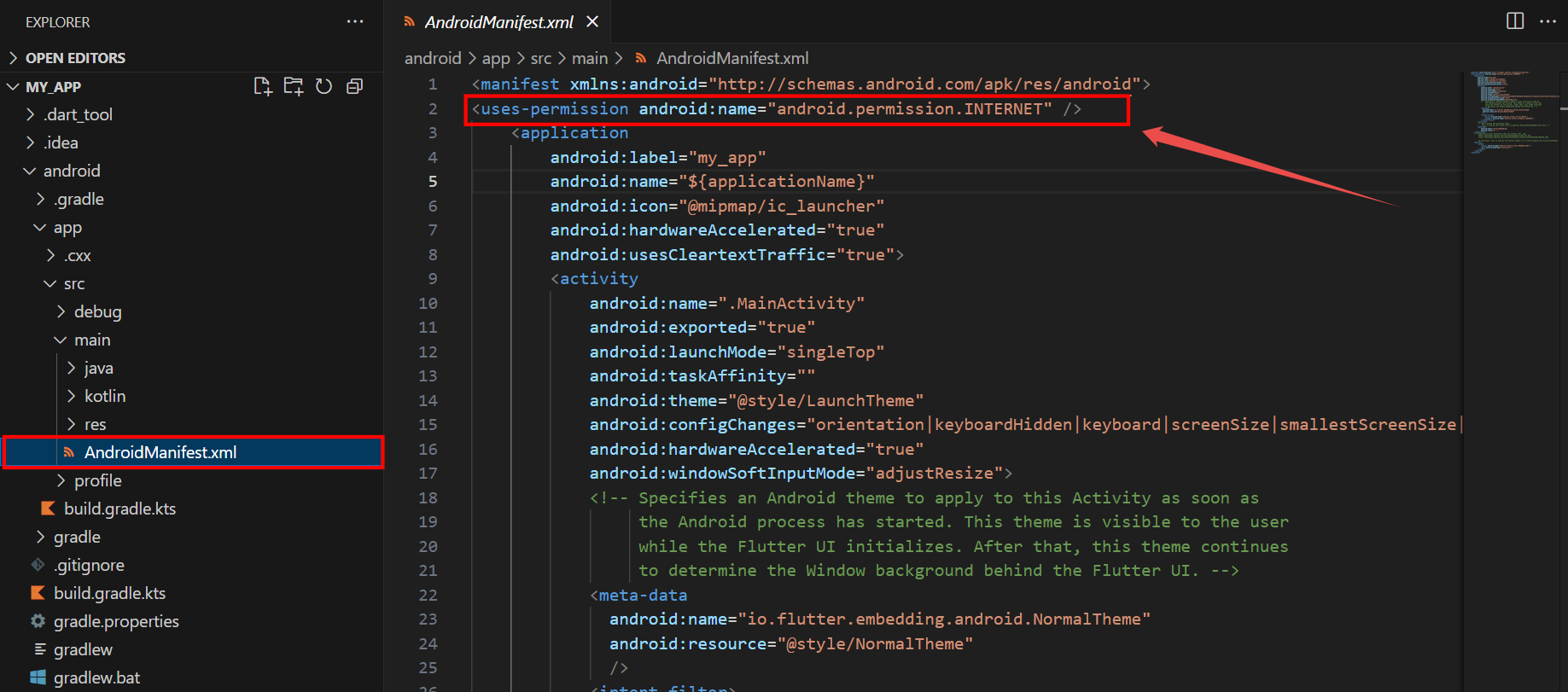Expand the OPEN EDITORS section
This screenshot has width=1568, height=692.
[x=13, y=58]
